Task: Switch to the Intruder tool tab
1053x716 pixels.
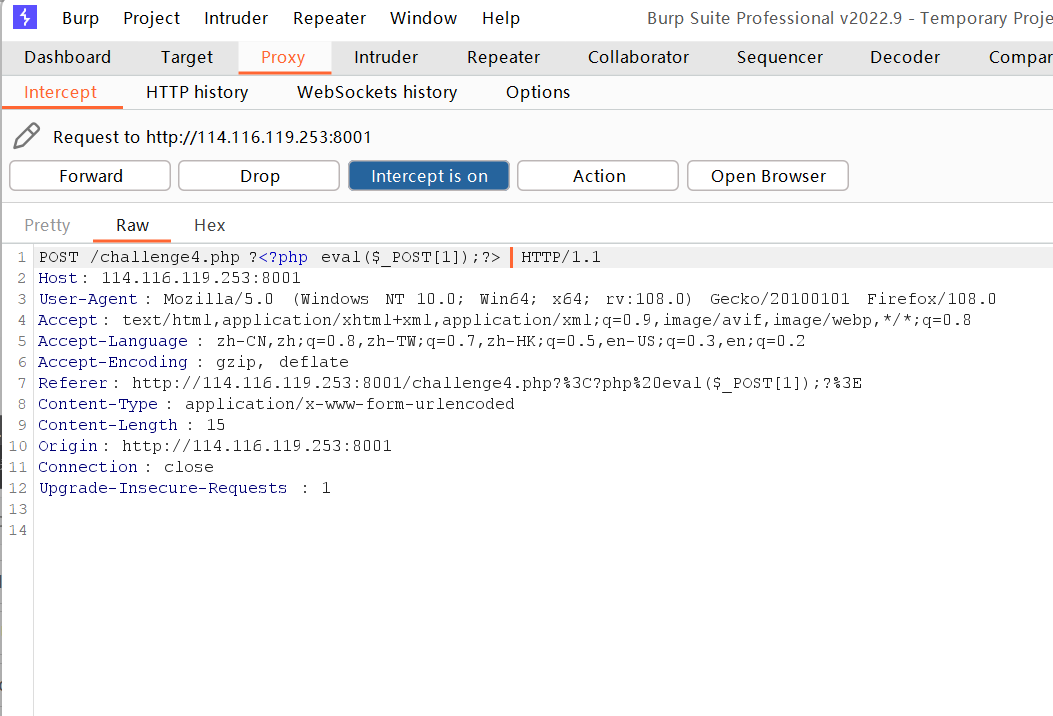Action: (x=385, y=58)
